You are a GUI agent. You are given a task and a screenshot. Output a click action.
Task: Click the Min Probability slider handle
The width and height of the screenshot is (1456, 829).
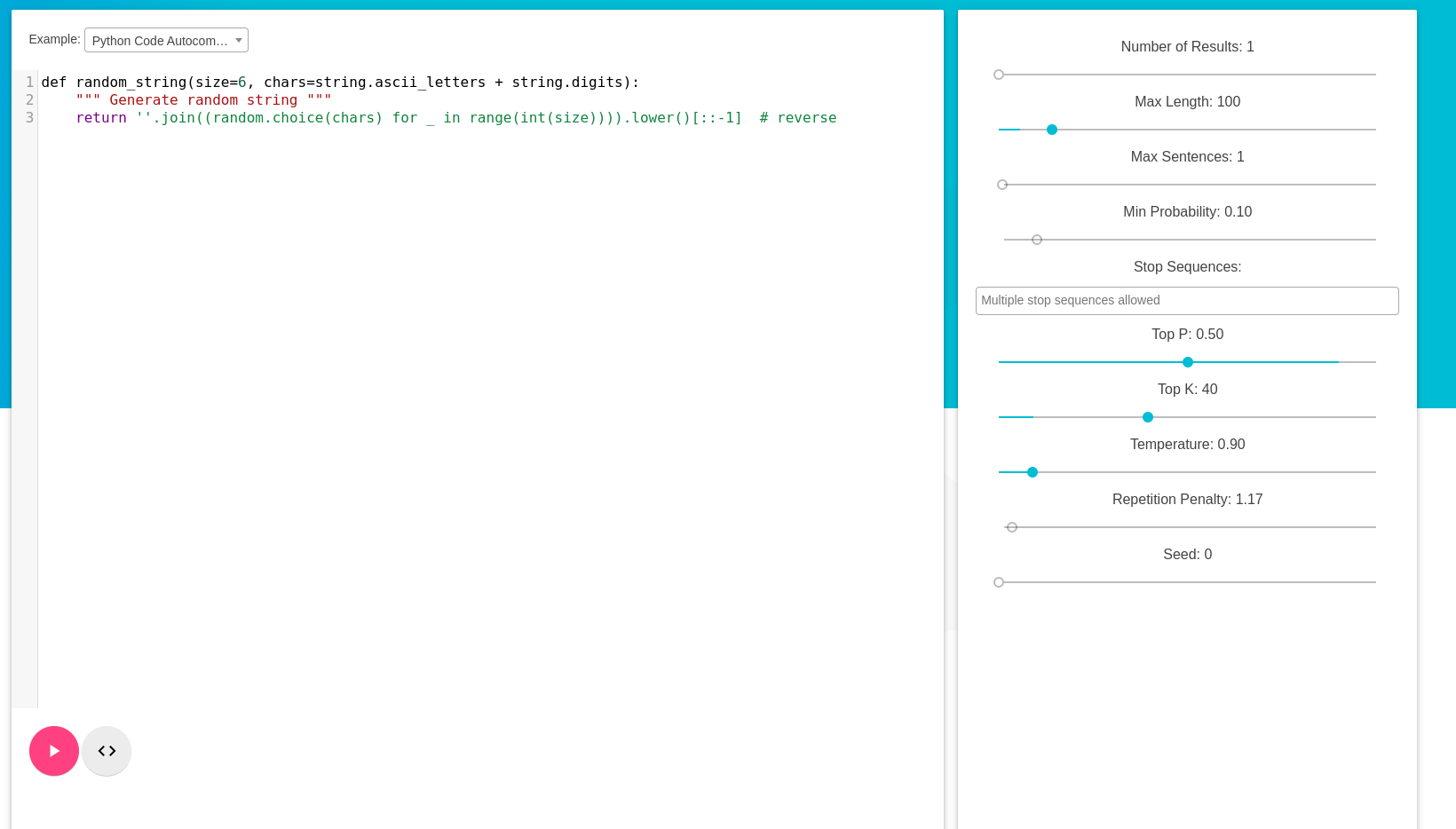1036,240
